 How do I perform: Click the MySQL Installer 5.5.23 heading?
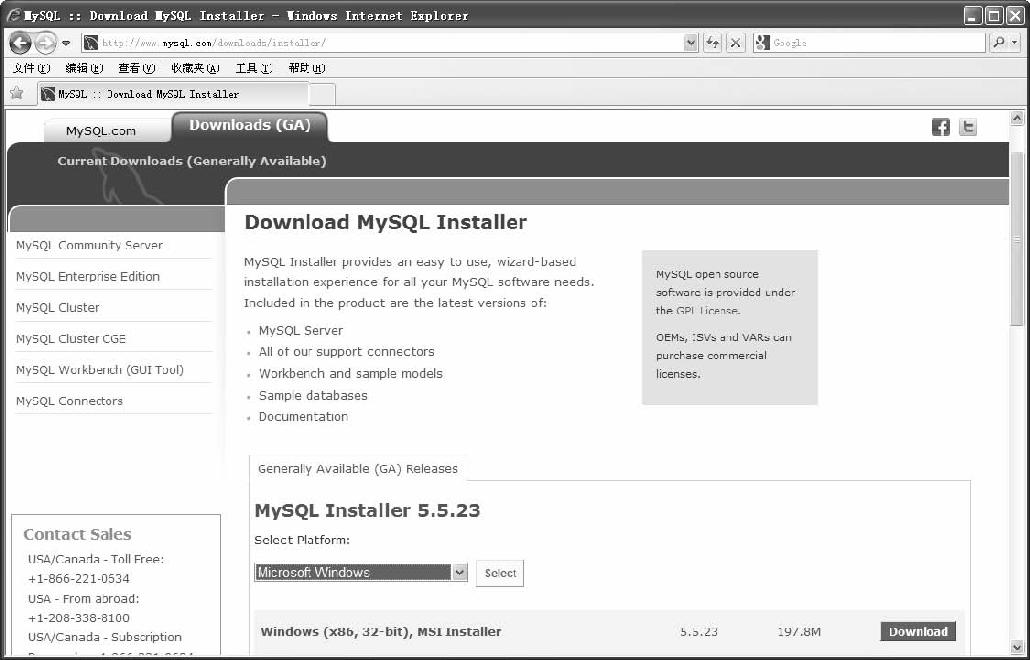pos(367,510)
